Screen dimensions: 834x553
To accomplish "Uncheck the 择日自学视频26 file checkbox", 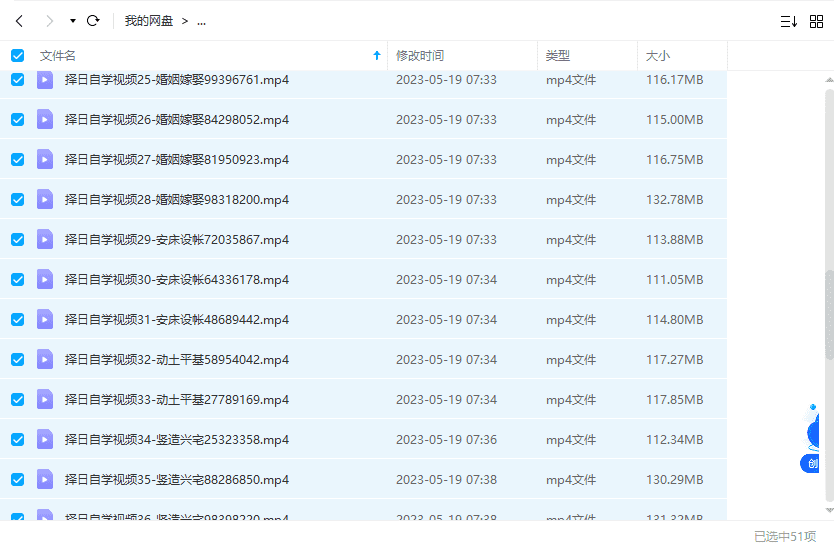I will [x=17, y=119].
